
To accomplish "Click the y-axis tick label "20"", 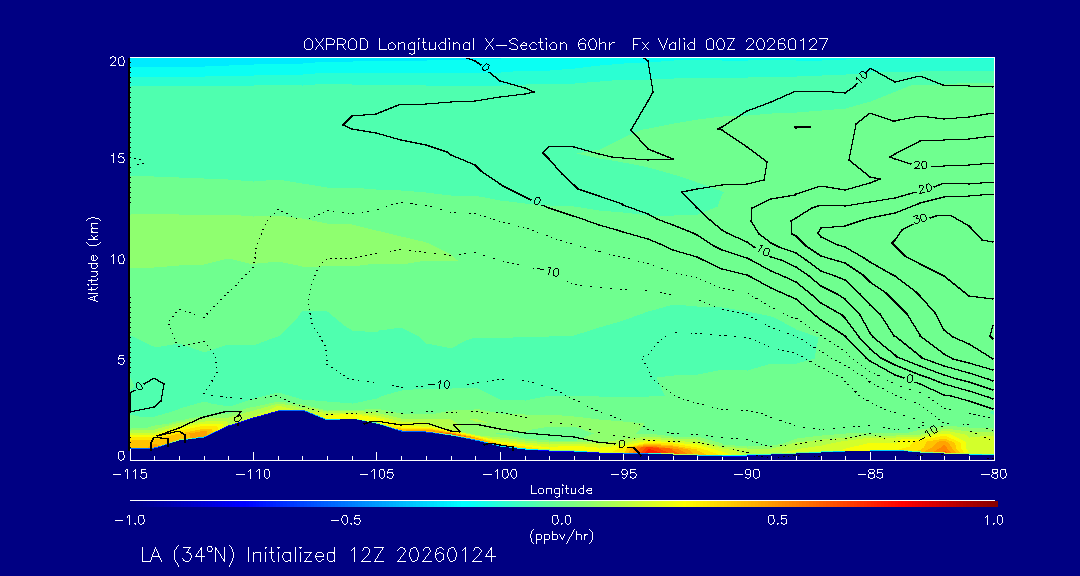I will [x=117, y=61].
